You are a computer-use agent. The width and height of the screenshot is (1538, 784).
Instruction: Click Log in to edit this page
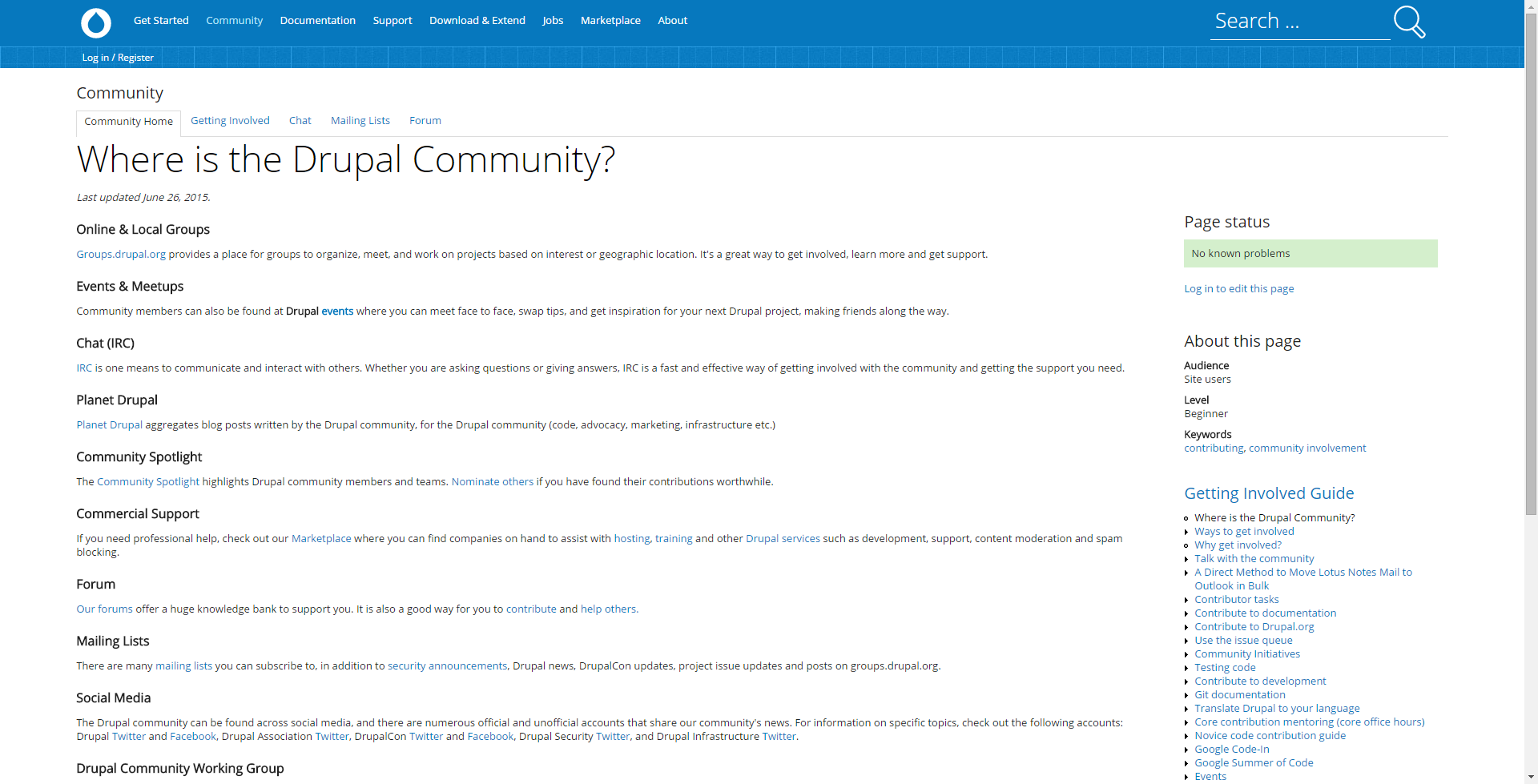click(1238, 288)
